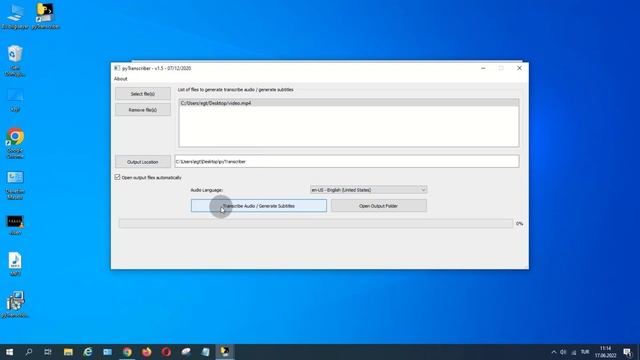Image resolution: width=640 pixels, height=360 pixels.
Task: Minimize the pyTranscriber window
Action: click(483, 68)
